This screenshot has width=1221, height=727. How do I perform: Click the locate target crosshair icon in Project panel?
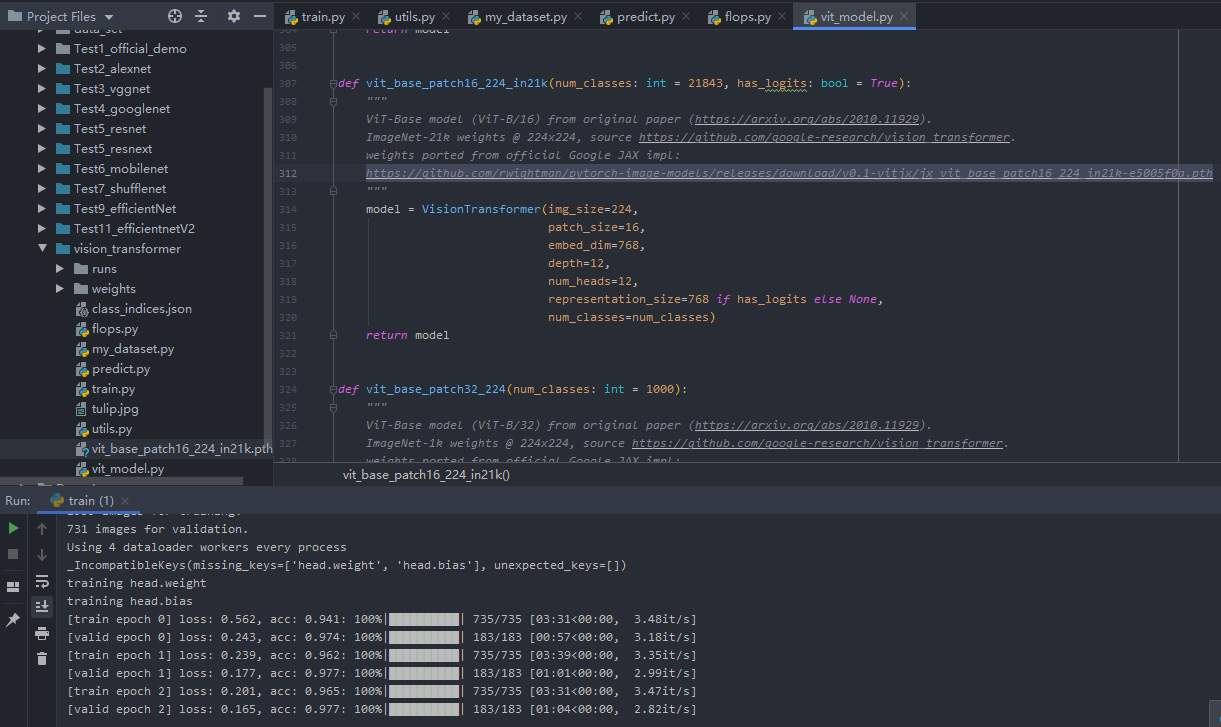pos(175,16)
